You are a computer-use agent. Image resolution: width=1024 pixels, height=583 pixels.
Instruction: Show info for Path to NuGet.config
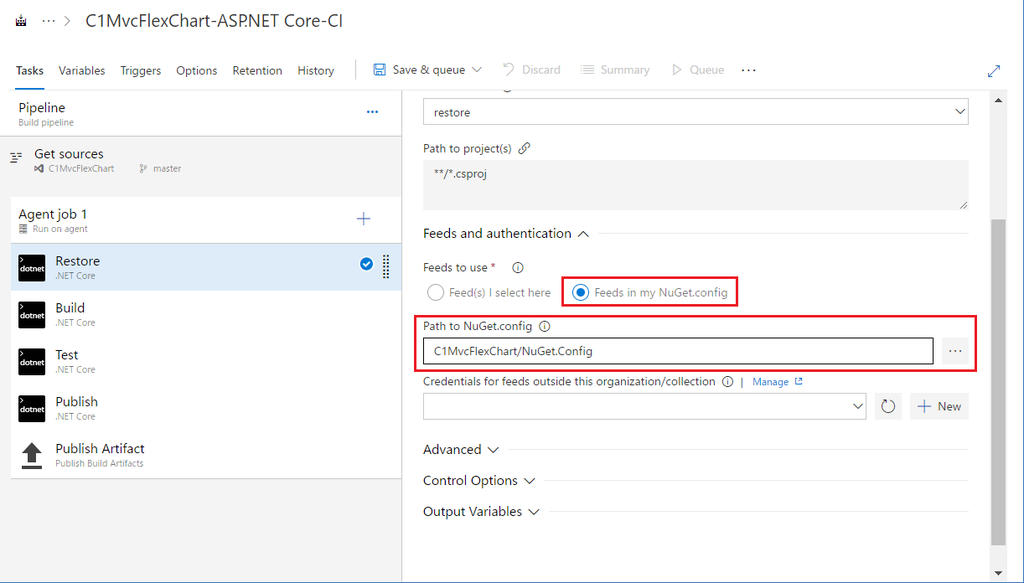(x=545, y=326)
